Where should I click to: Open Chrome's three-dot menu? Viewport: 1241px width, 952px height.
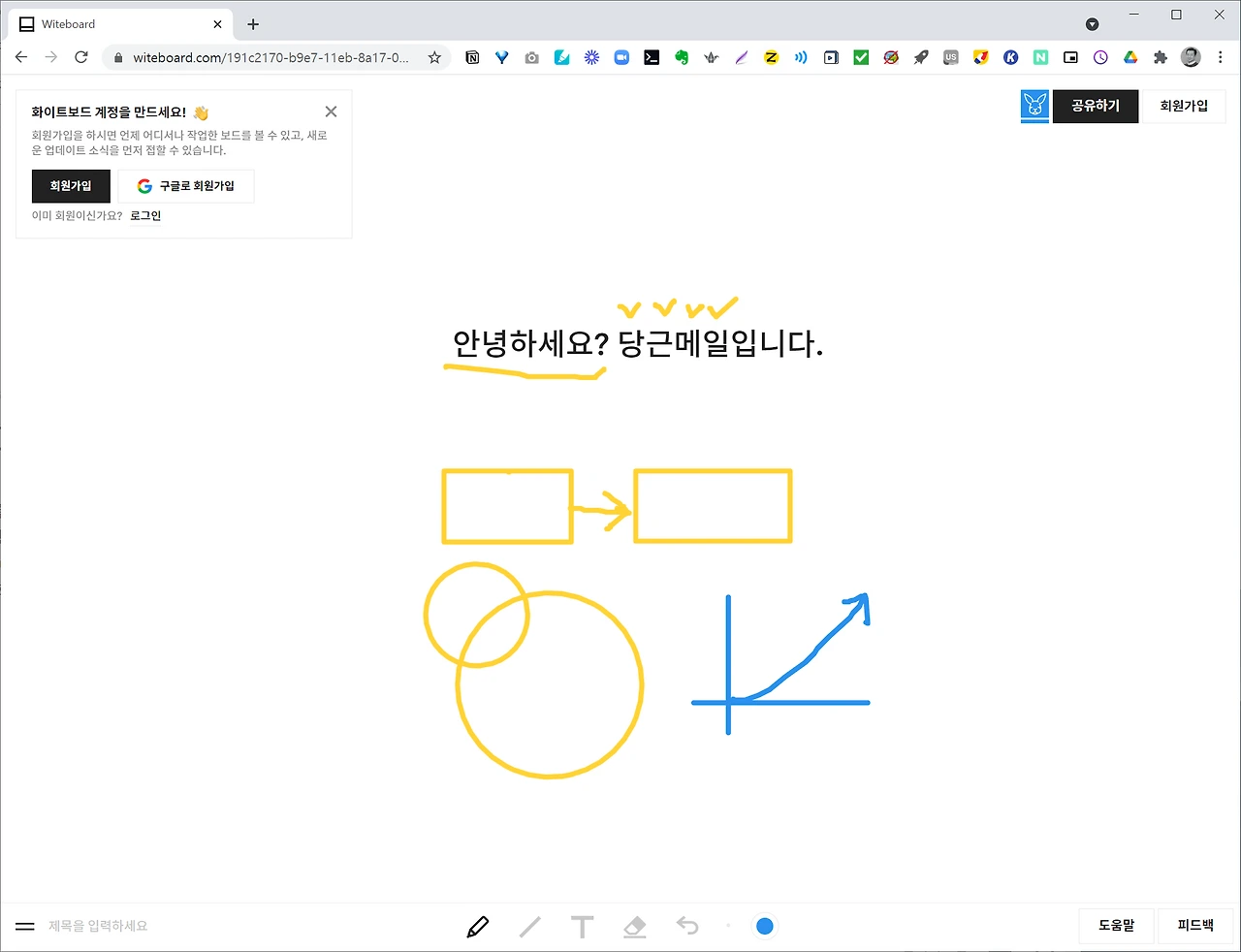point(1220,57)
